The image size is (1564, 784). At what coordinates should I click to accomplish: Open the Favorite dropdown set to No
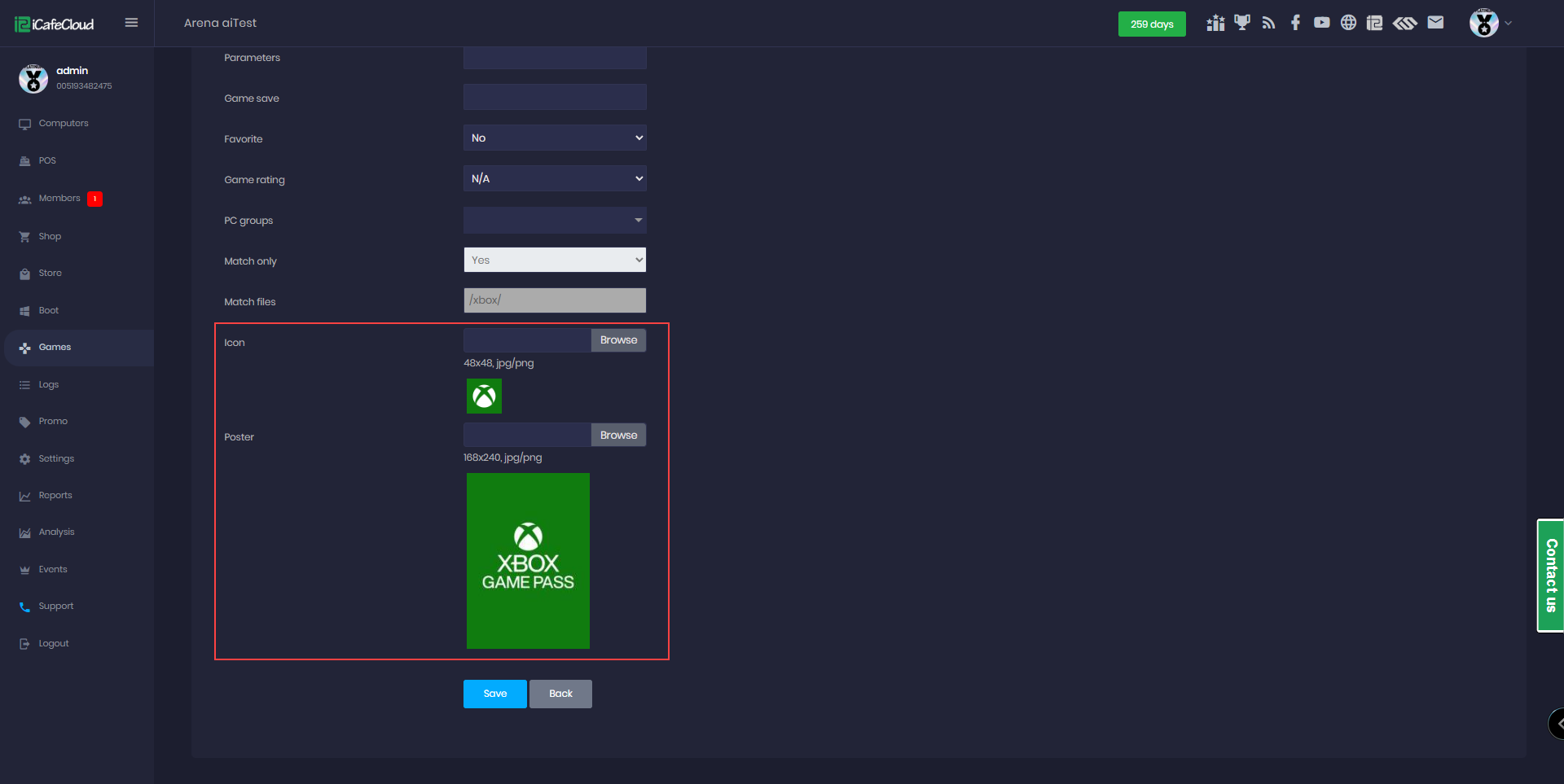pyautogui.click(x=555, y=138)
